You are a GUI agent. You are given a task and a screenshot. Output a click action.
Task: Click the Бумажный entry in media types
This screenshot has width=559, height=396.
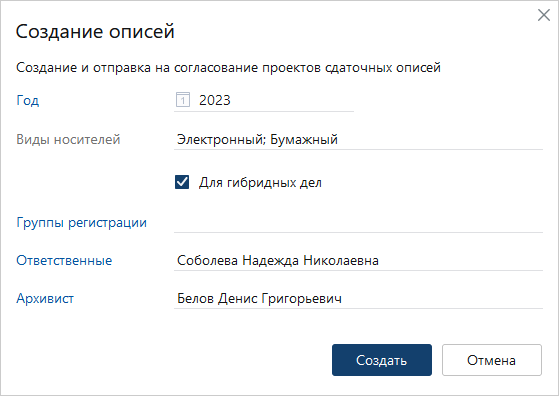click(304, 139)
